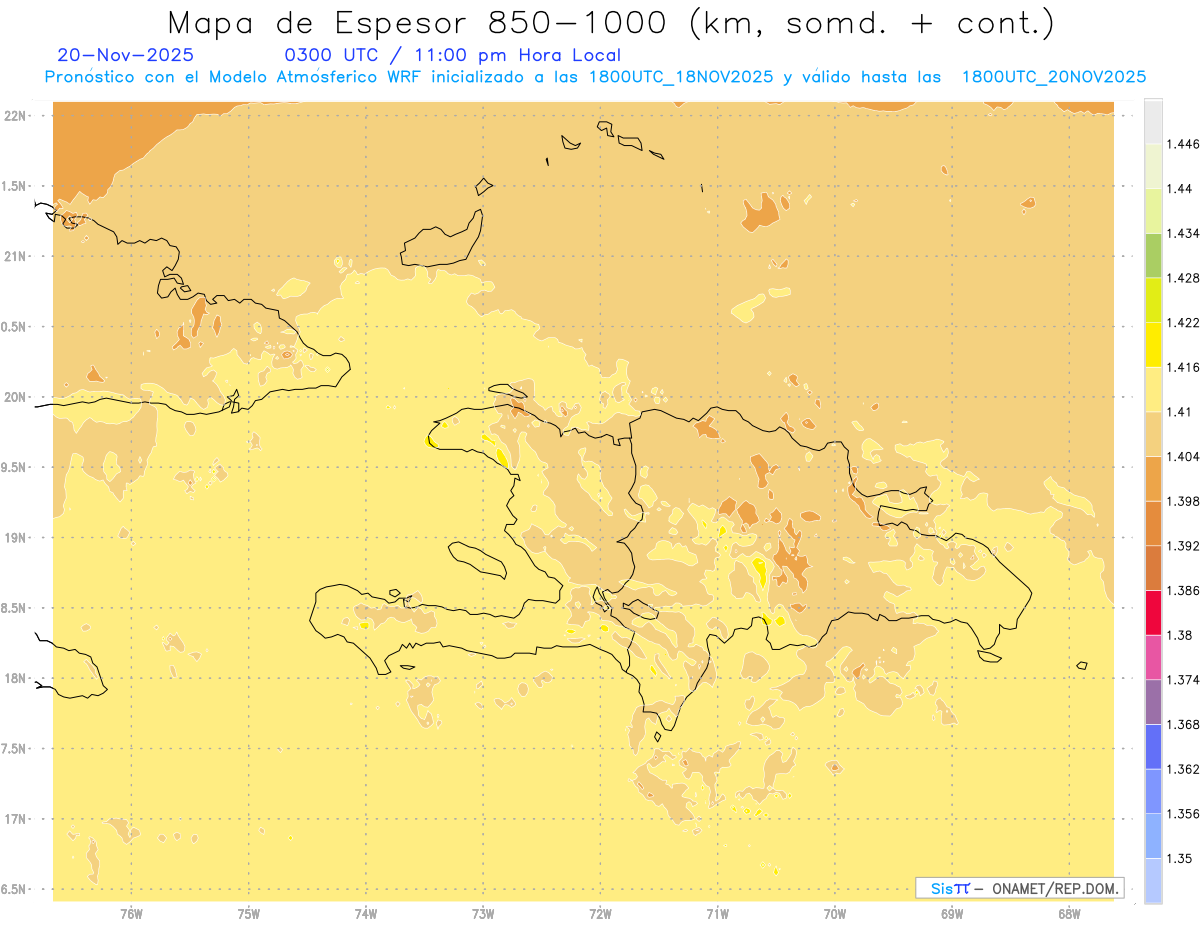Screen dimensions: 1200x927
Task: Click the color bar value 1.356
Action: (1185, 813)
